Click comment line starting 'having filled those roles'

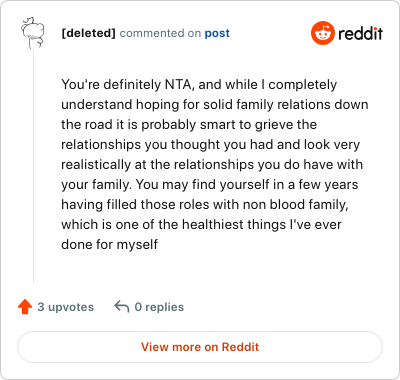tap(205, 205)
